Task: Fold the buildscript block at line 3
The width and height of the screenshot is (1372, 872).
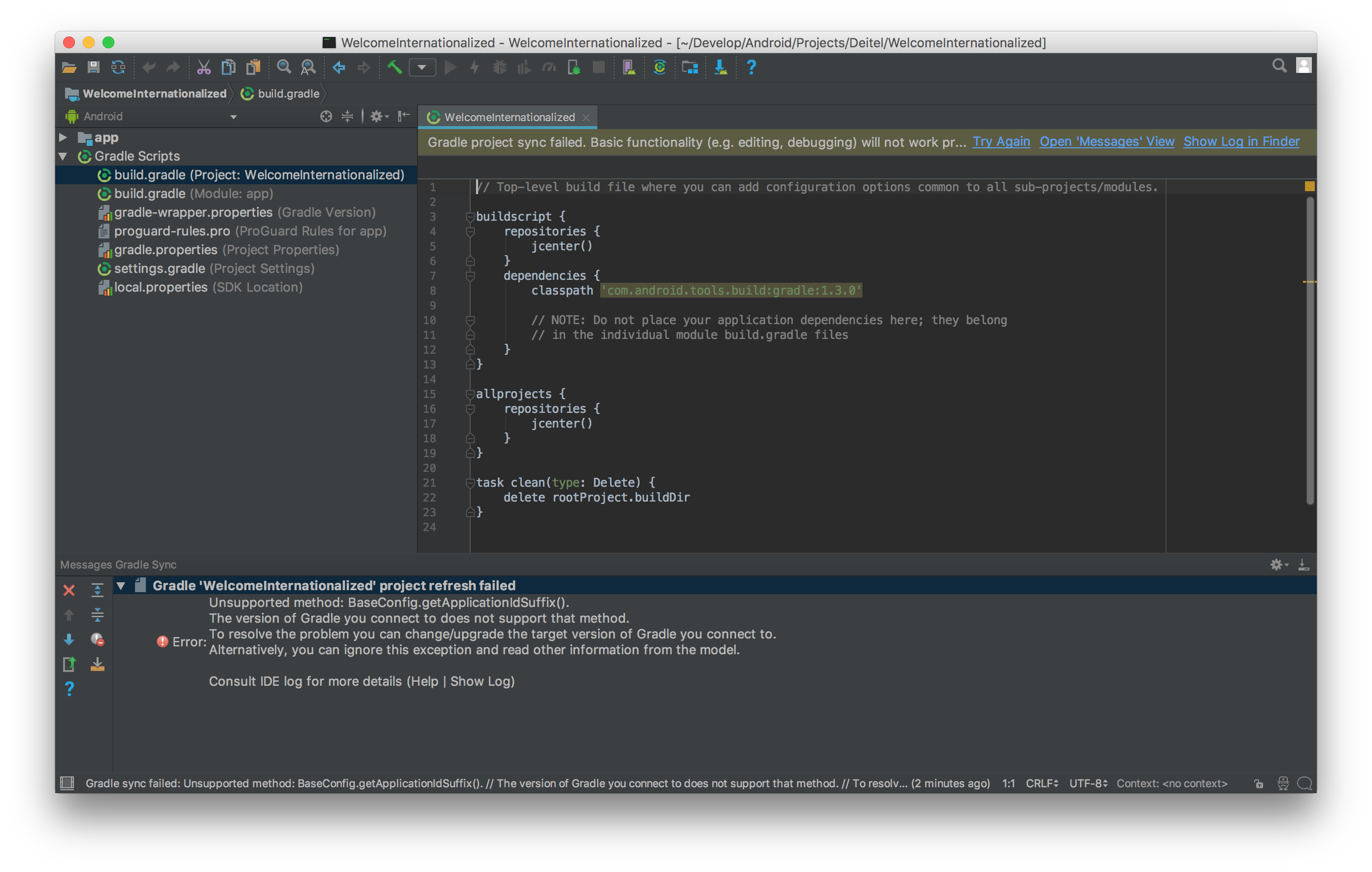Action: click(x=470, y=216)
